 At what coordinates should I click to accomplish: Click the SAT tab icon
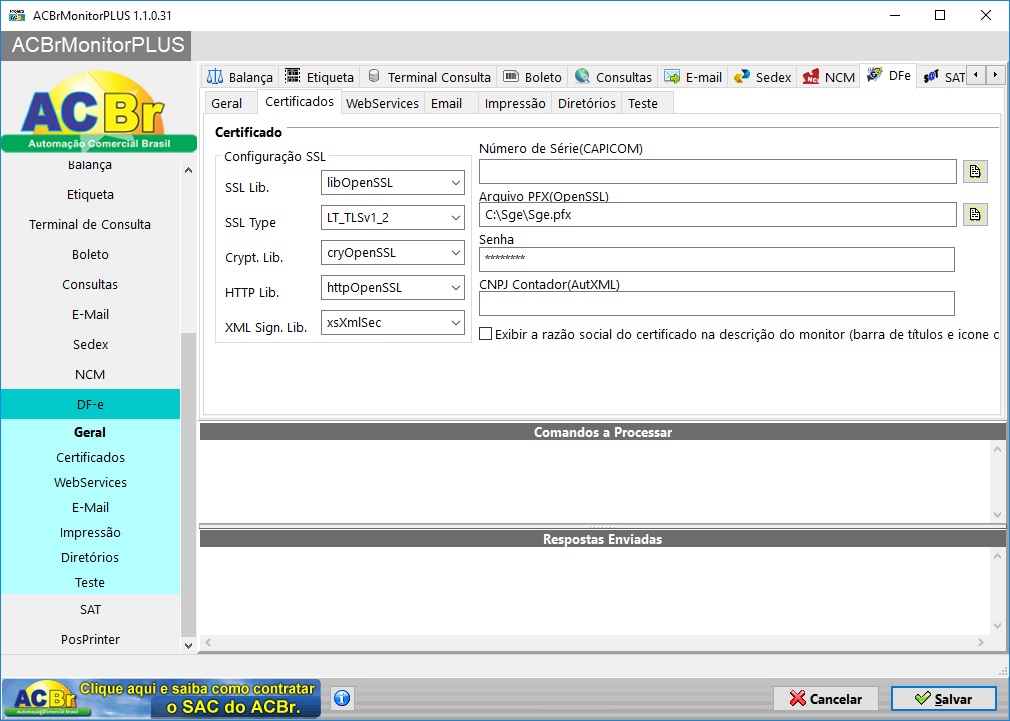[931, 77]
